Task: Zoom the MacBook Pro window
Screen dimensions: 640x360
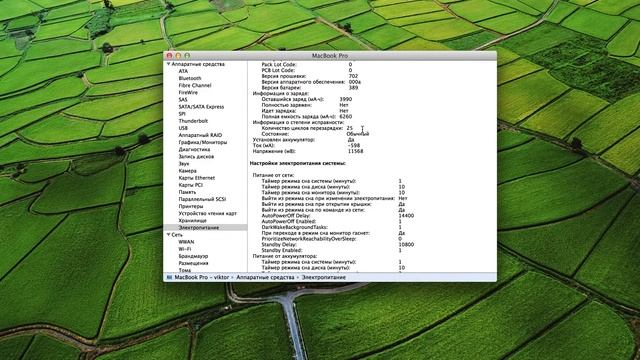Action: pyautogui.click(x=187, y=56)
